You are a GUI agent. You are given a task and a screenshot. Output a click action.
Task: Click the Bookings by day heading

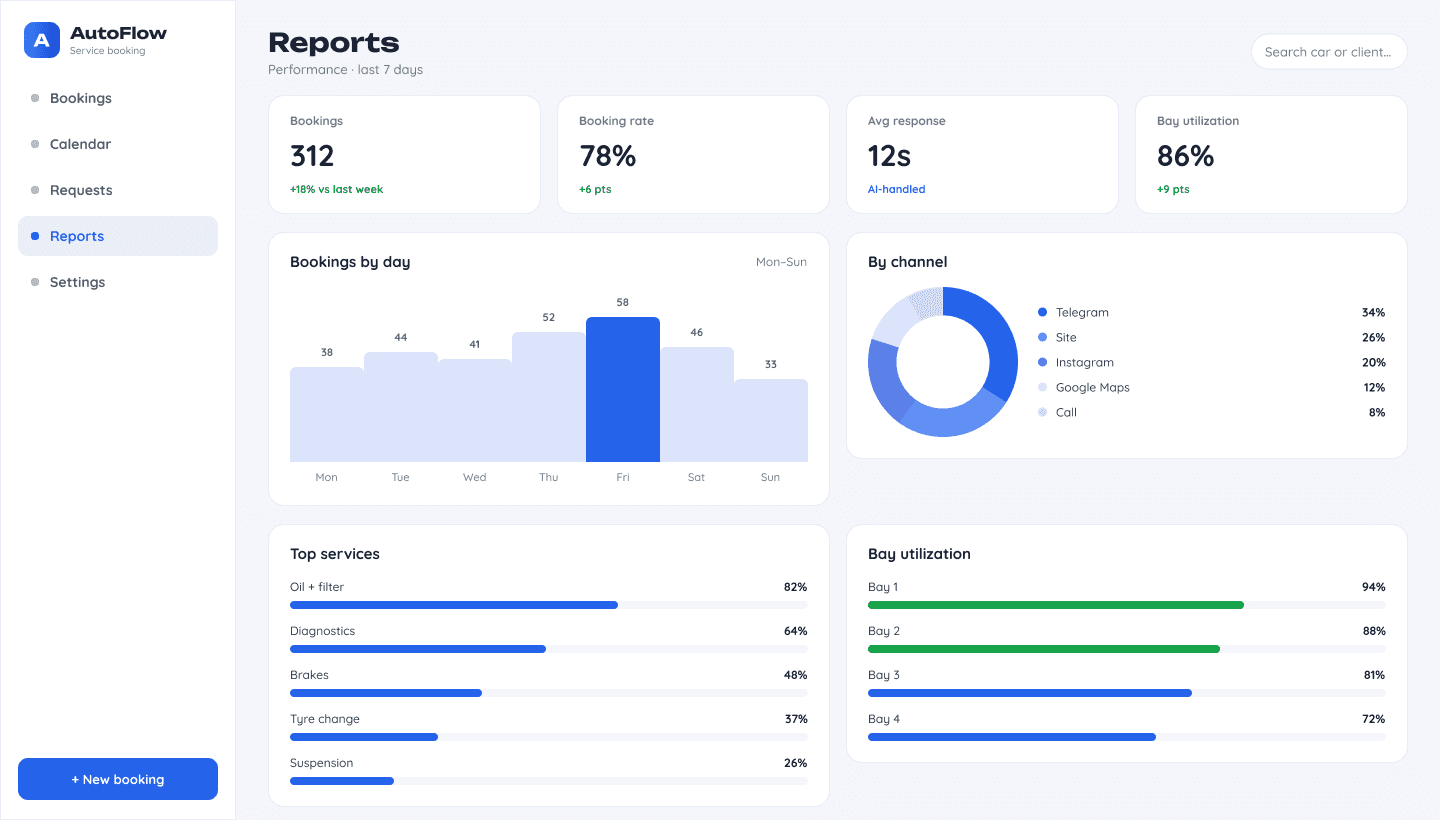pyautogui.click(x=350, y=262)
